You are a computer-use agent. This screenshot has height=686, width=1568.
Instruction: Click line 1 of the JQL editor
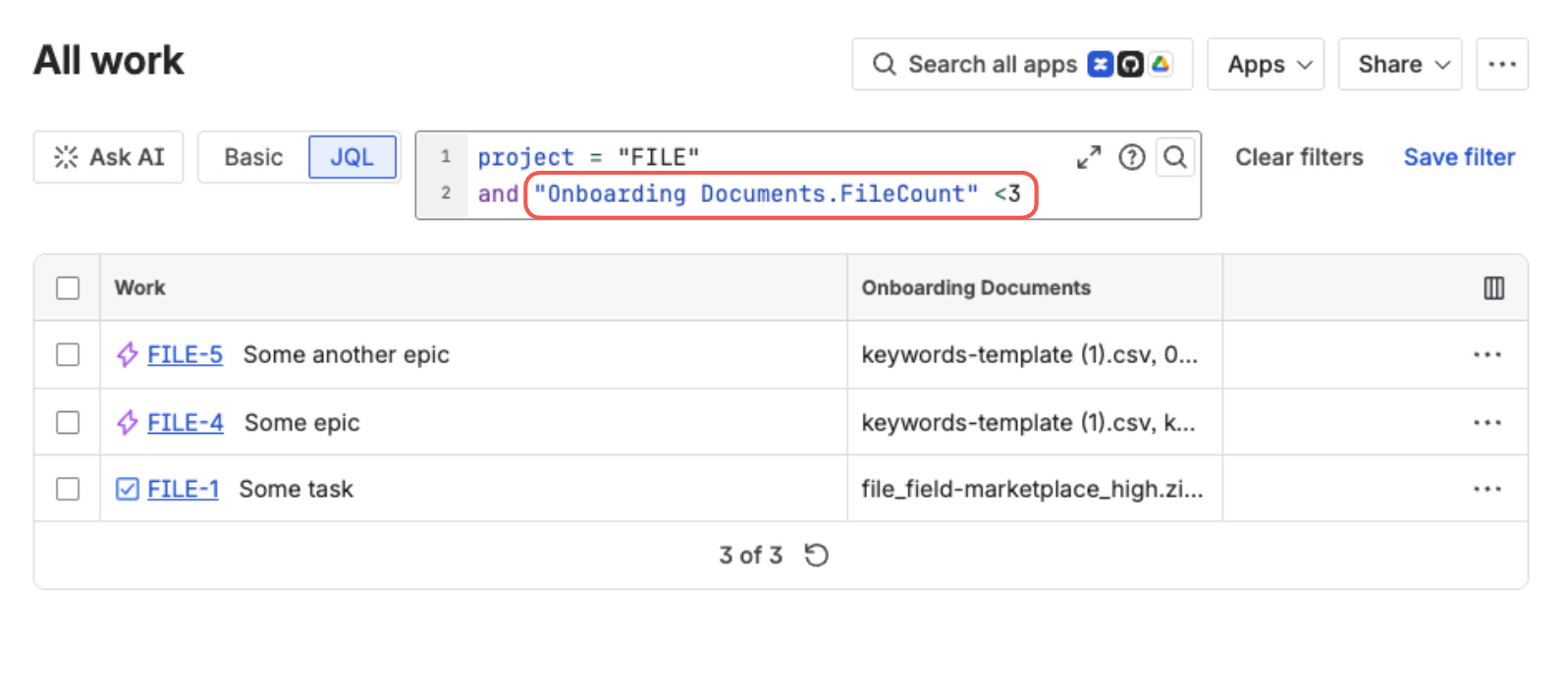[x=588, y=157]
